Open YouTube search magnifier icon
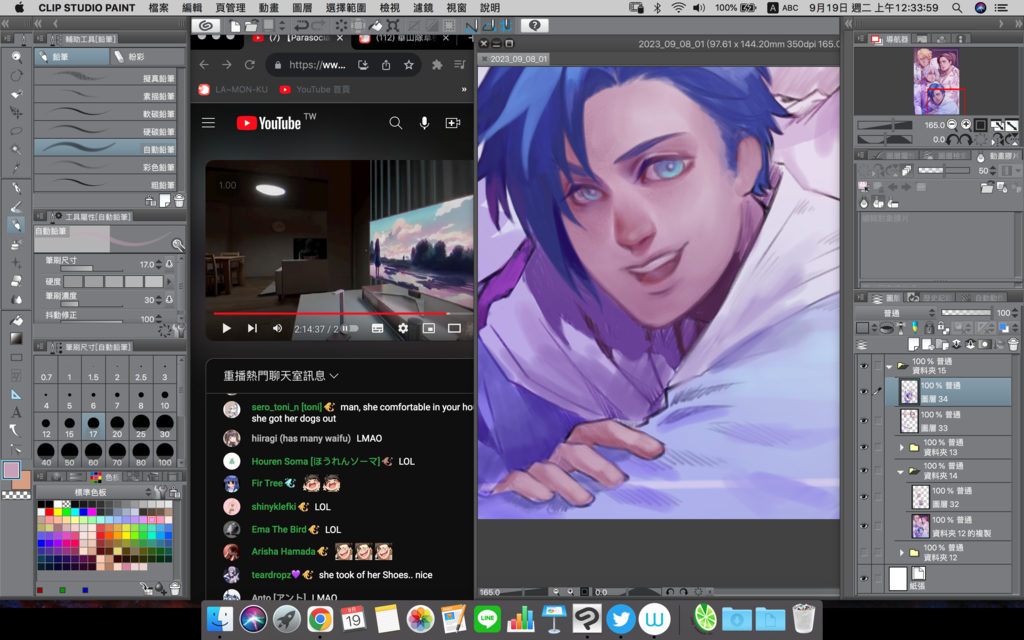This screenshot has width=1024, height=640. point(396,123)
